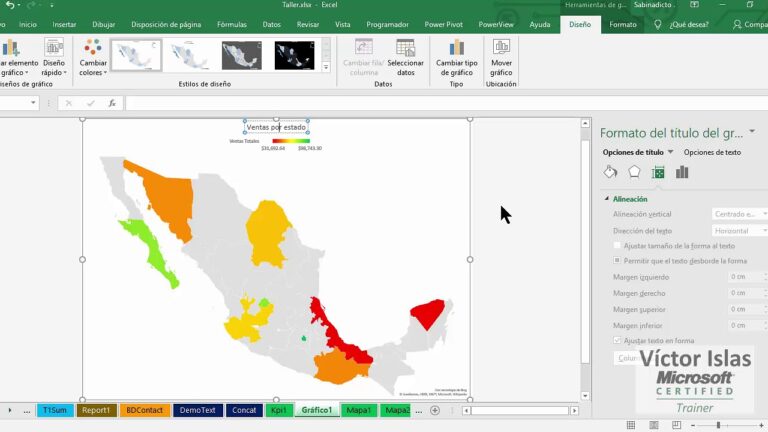Click the insert function fx icon

(x=112, y=103)
